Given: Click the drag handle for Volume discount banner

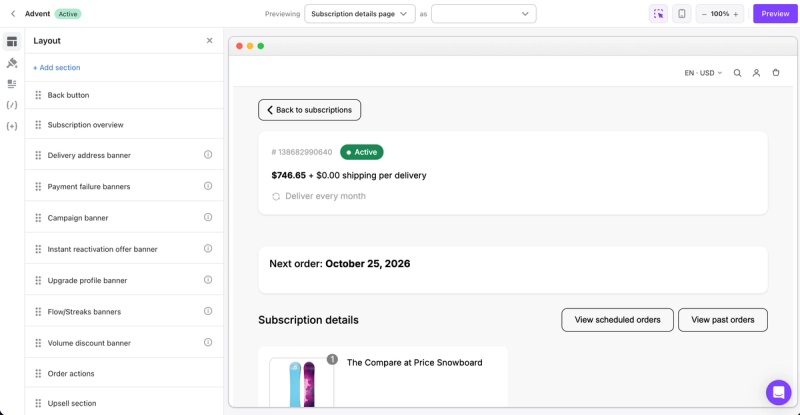Looking at the screenshot, I should pos(38,343).
